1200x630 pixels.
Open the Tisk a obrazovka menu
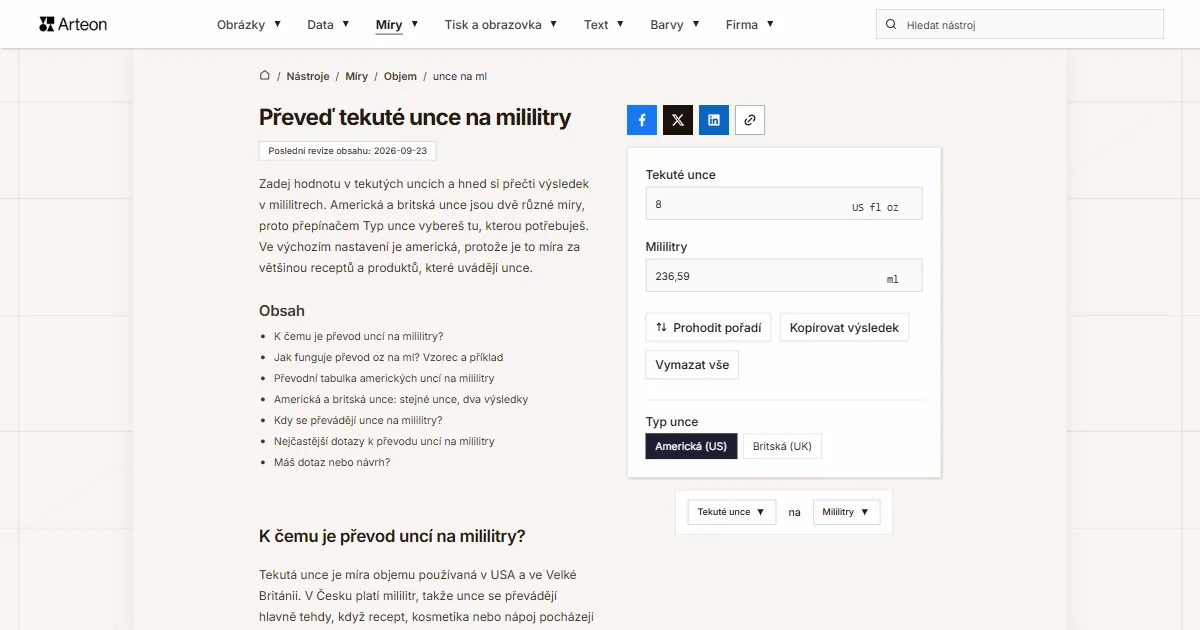click(501, 24)
